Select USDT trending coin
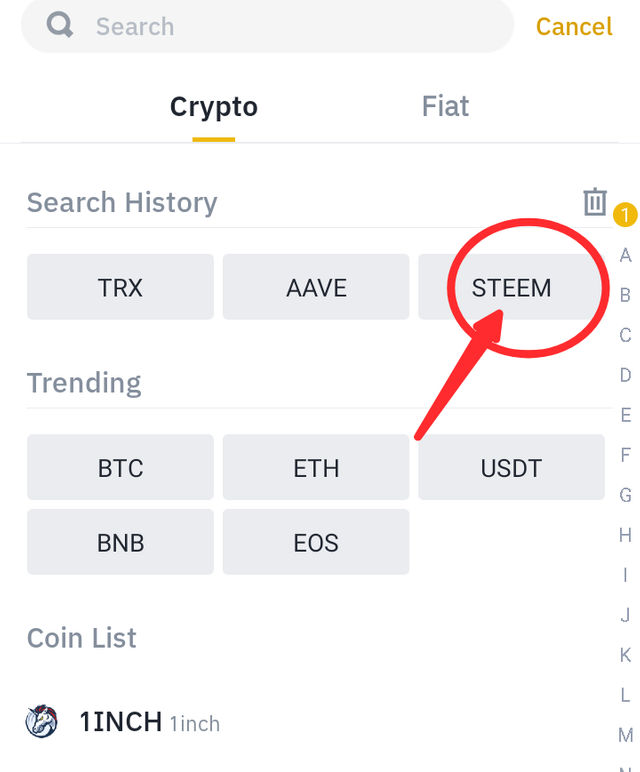The height and width of the screenshot is (772, 640). (511, 467)
